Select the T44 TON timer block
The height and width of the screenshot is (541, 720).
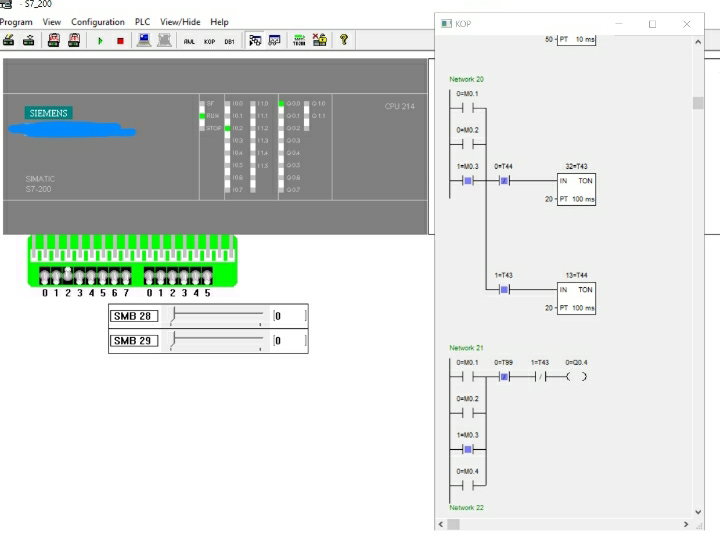576,298
